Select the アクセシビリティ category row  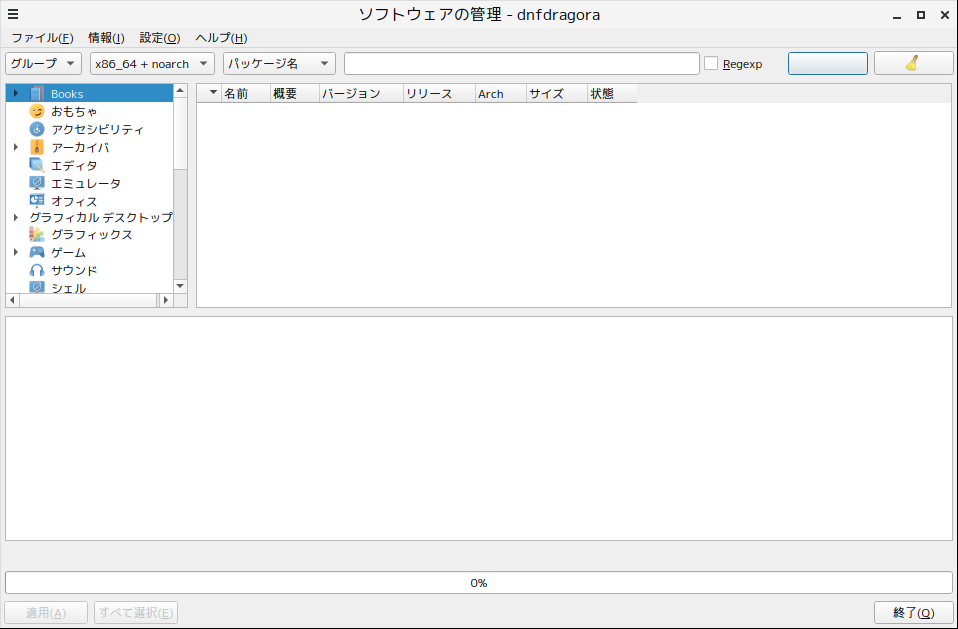89,129
